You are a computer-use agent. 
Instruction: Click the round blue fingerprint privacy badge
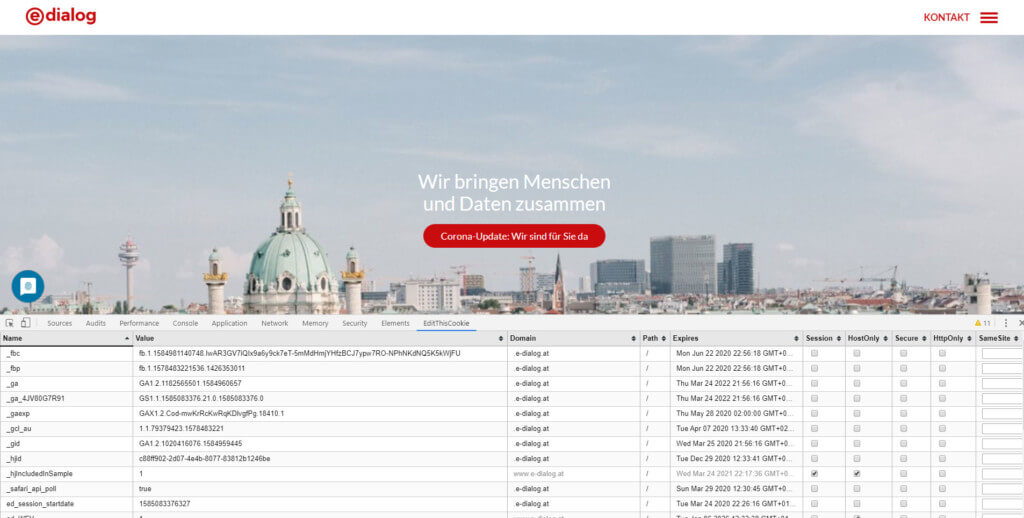coord(28,286)
